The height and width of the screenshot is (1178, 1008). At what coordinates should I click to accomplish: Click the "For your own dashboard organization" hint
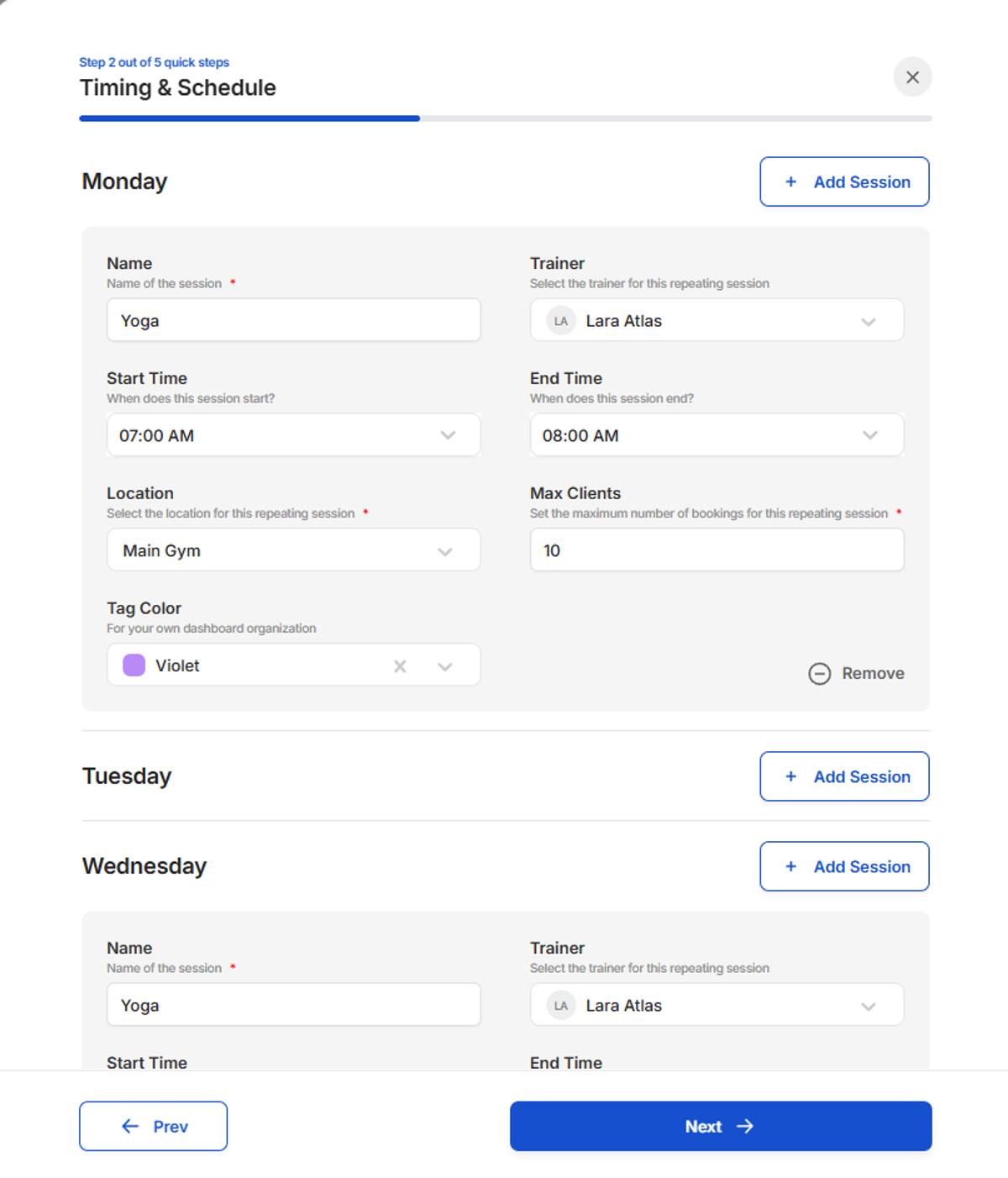(212, 628)
